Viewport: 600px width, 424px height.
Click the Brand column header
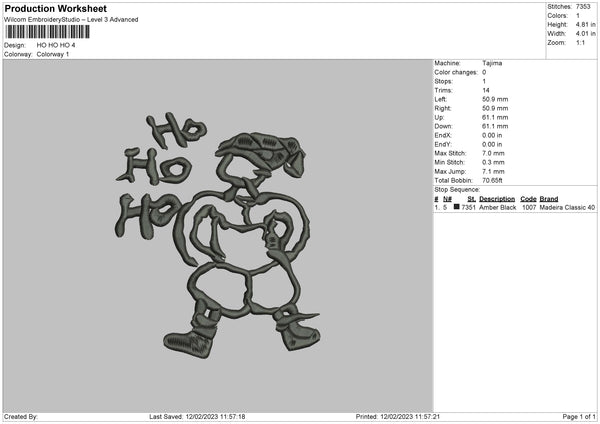click(x=549, y=199)
